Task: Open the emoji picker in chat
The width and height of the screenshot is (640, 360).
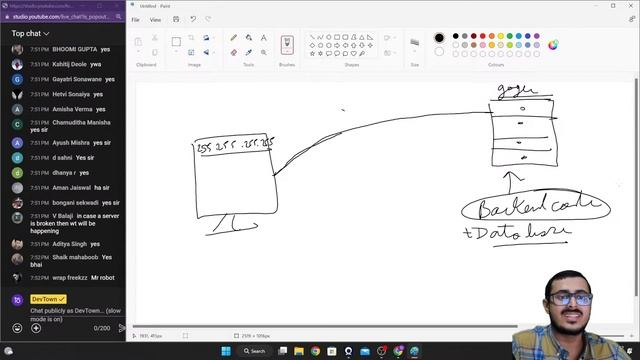Action: [17, 328]
